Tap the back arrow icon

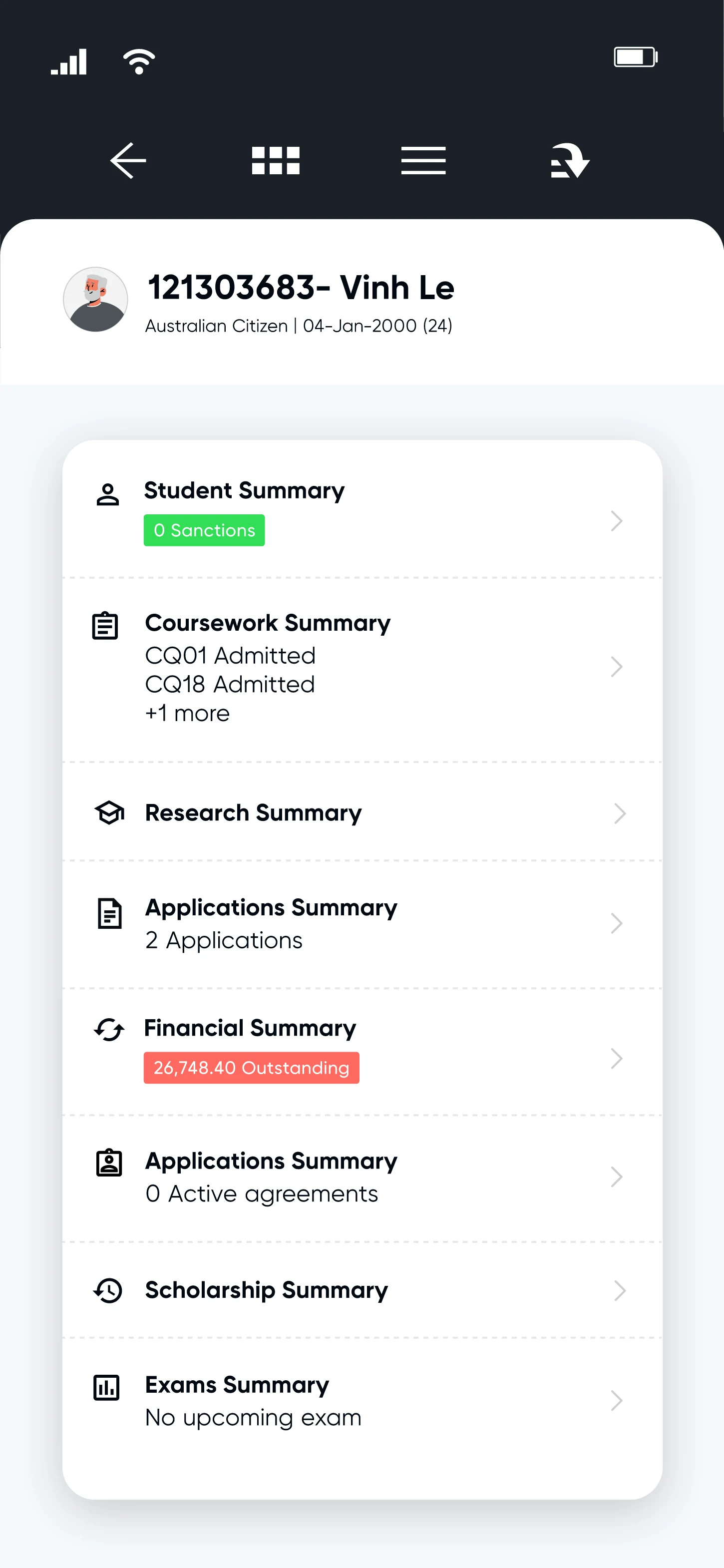point(128,161)
